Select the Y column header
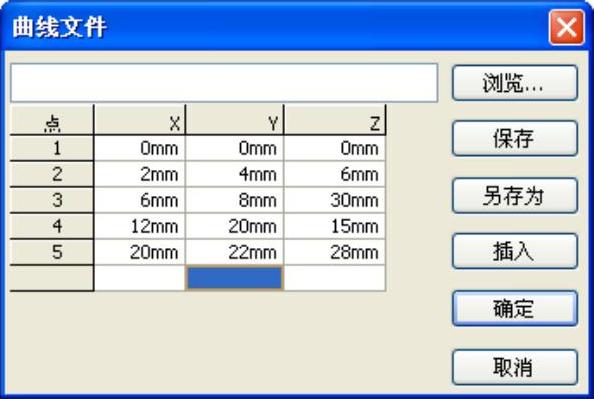The height and width of the screenshot is (399, 594). (235, 120)
